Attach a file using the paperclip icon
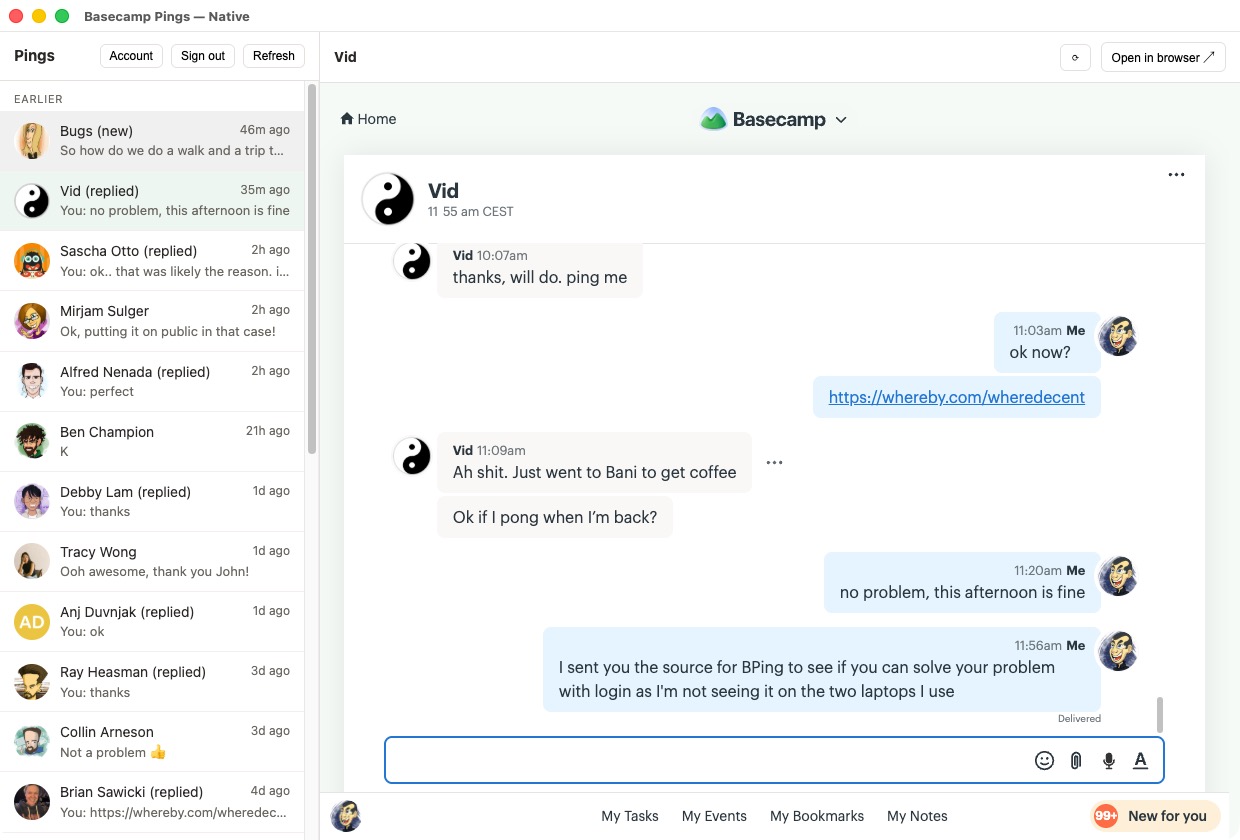The width and height of the screenshot is (1240, 840). [x=1076, y=760]
